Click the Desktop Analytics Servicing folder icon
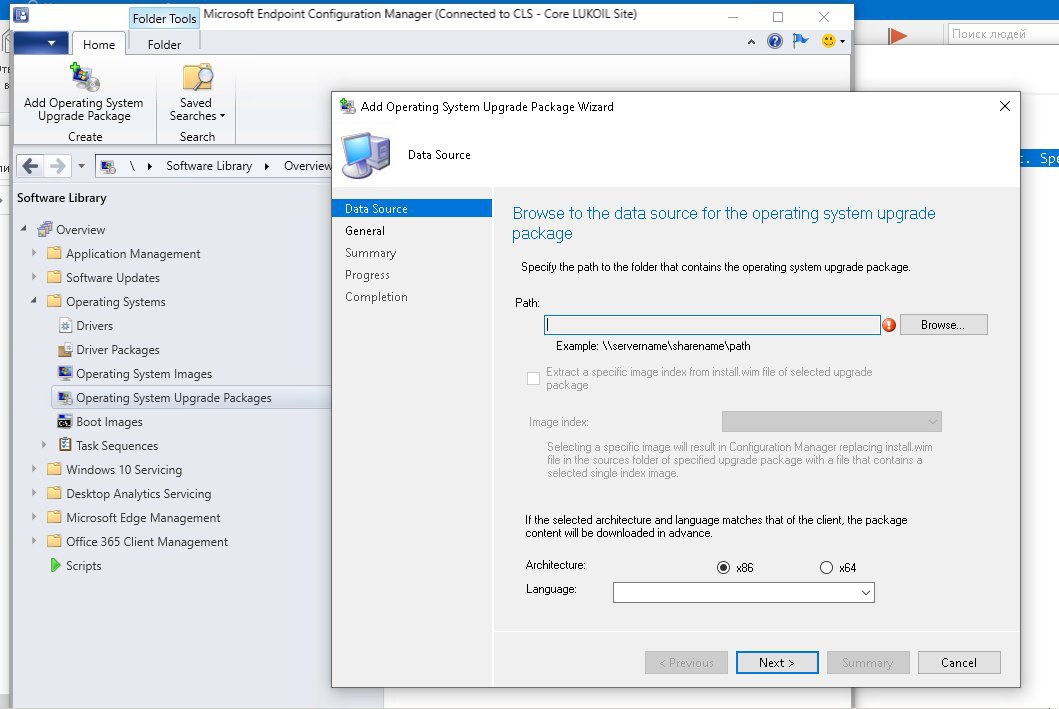The image size is (1059, 709). [55, 493]
